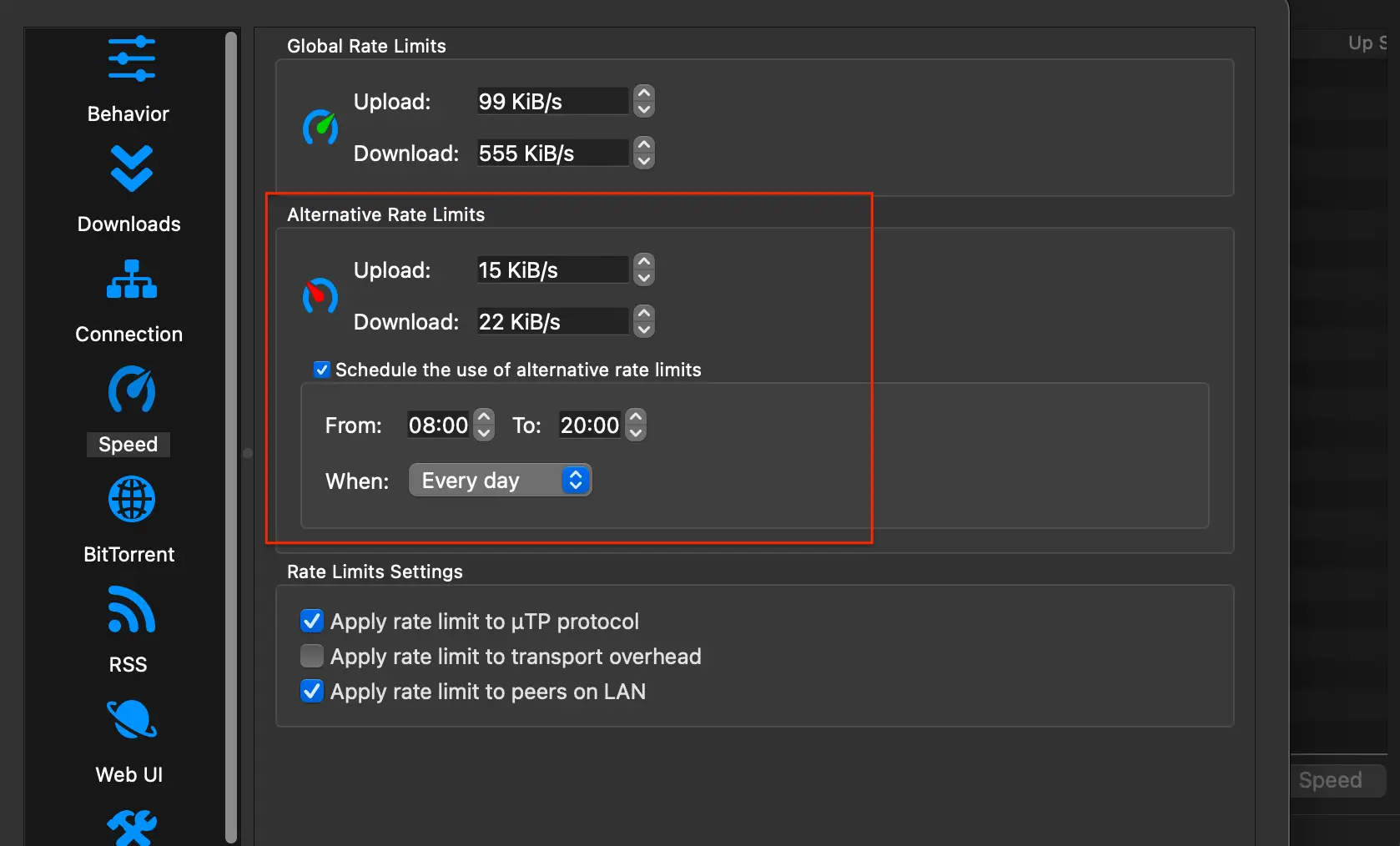Open the Web UI planet icon
The width and height of the screenshot is (1400, 846).
pyautogui.click(x=132, y=719)
